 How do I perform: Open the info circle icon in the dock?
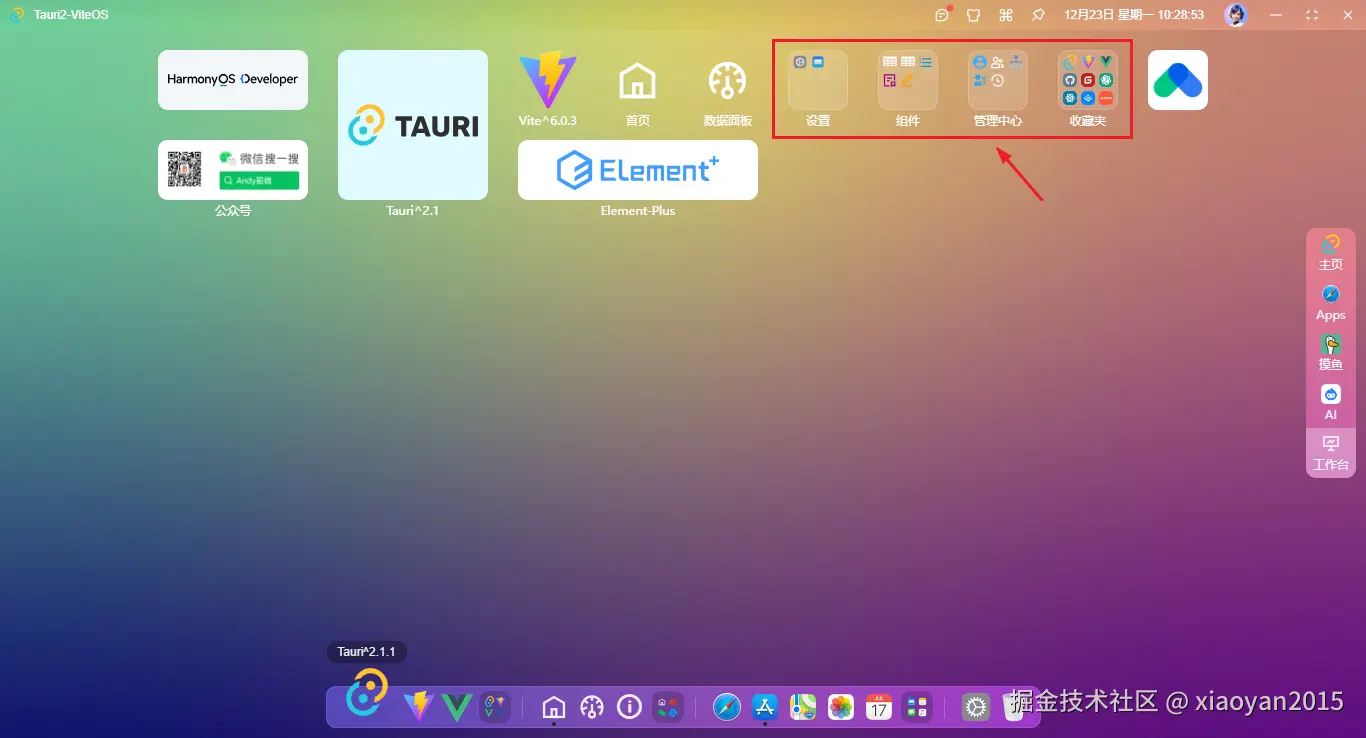(629, 707)
